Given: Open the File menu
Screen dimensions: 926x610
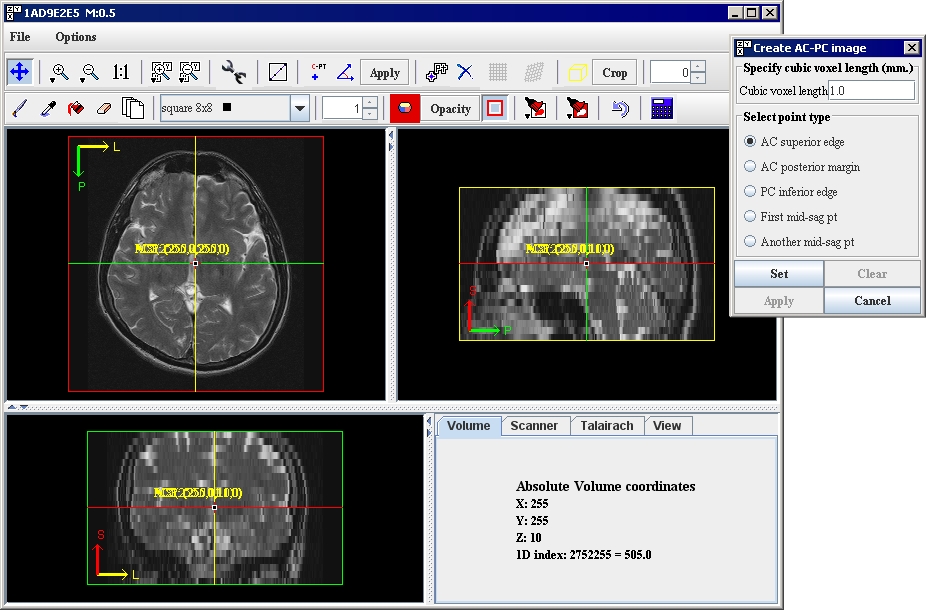Looking at the screenshot, I should [20, 37].
